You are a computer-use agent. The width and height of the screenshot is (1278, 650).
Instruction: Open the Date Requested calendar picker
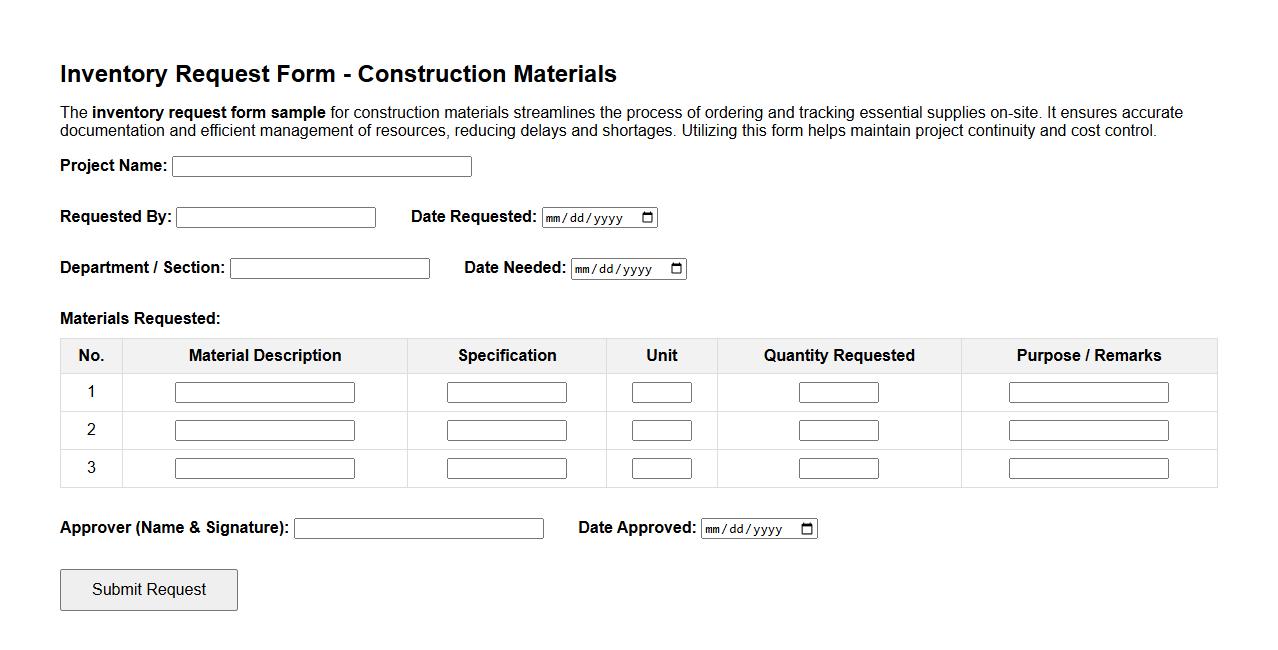tap(647, 217)
